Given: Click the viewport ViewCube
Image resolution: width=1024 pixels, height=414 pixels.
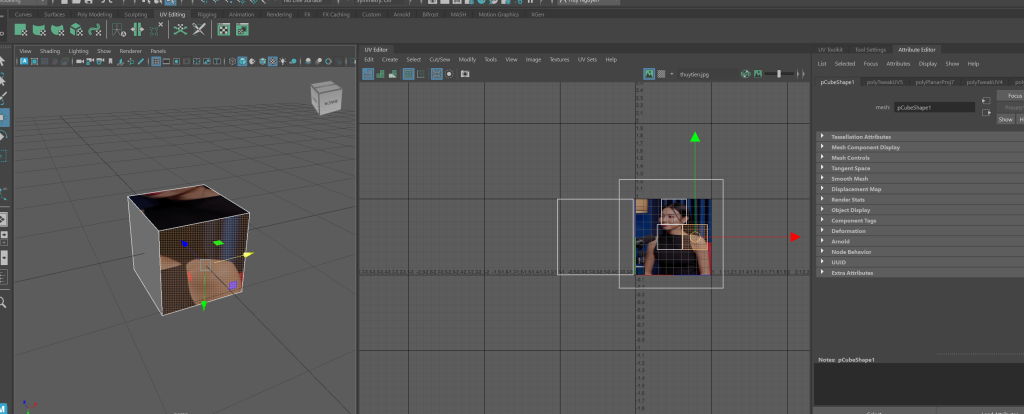Looking at the screenshot, I should (326, 98).
